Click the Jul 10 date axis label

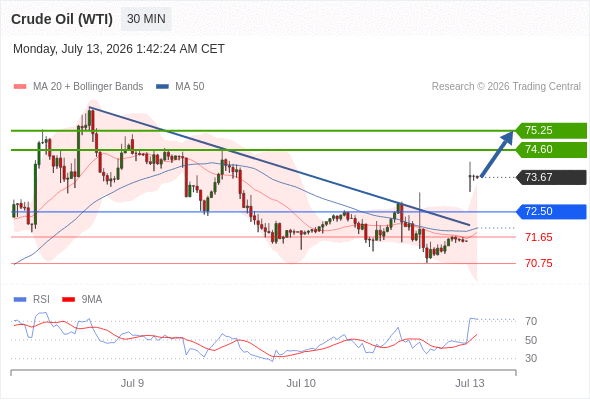pyautogui.click(x=301, y=383)
